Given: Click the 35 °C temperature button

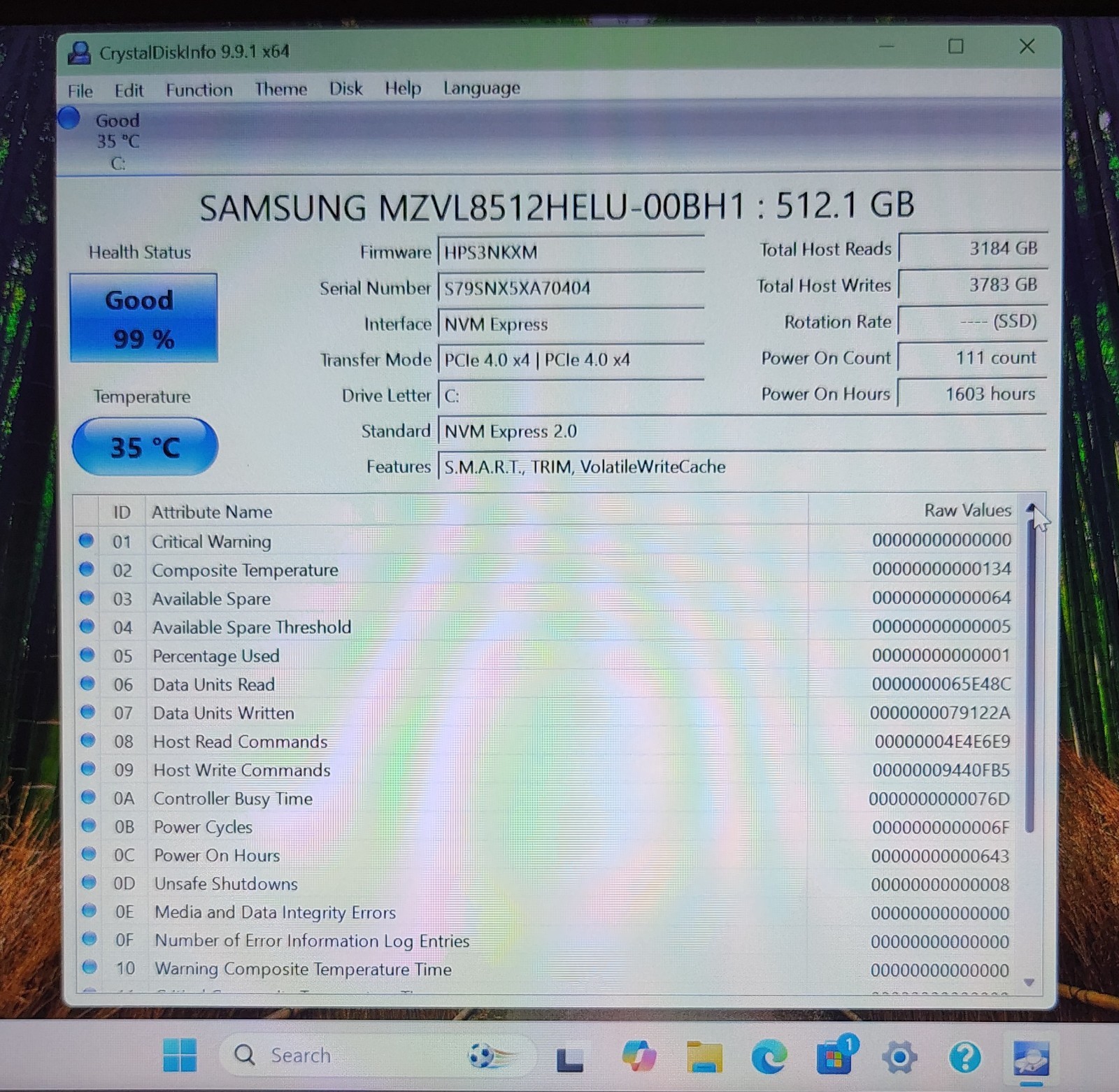Looking at the screenshot, I should click(x=145, y=447).
